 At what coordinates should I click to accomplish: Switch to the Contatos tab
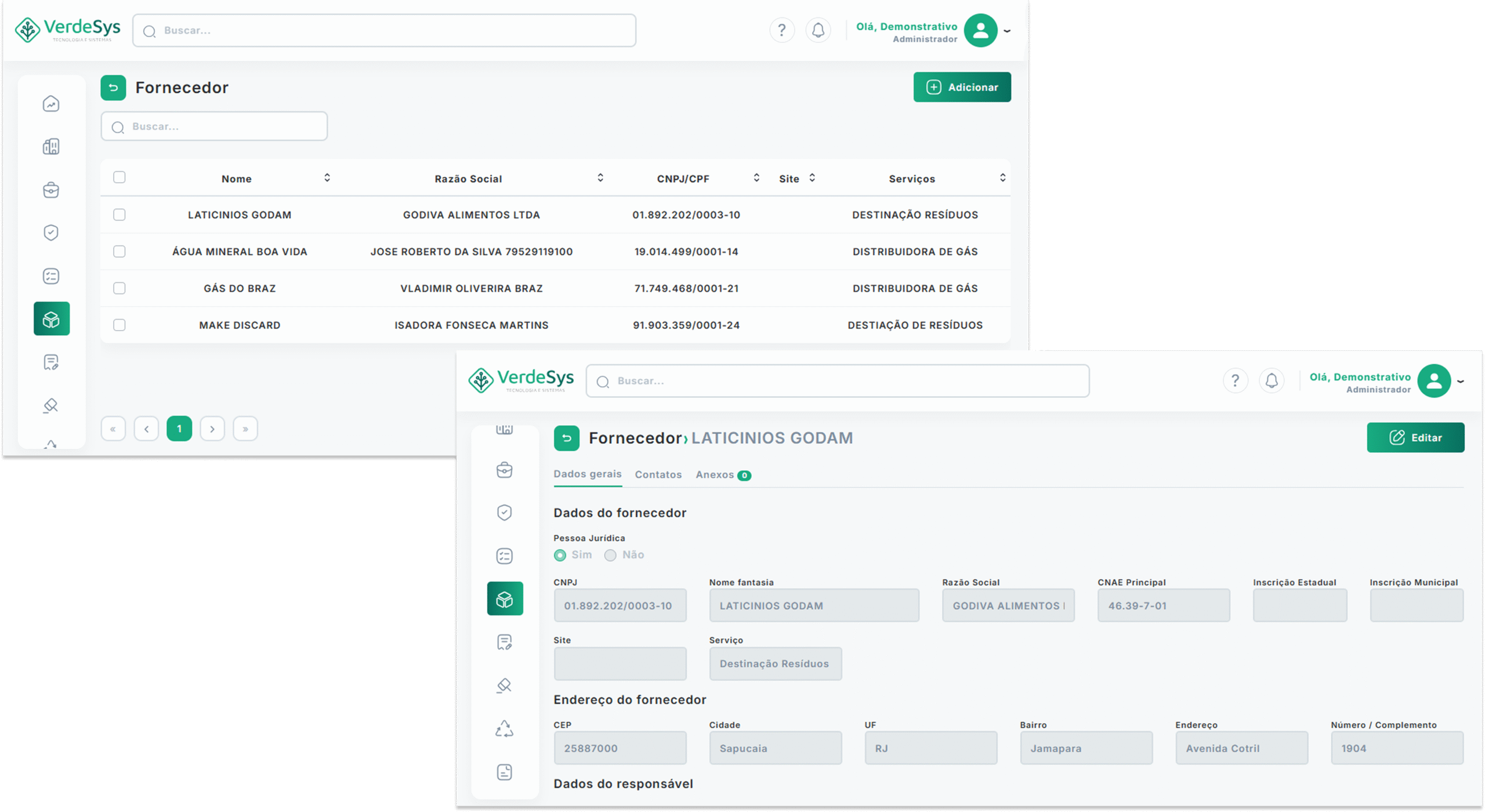click(x=658, y=474)
